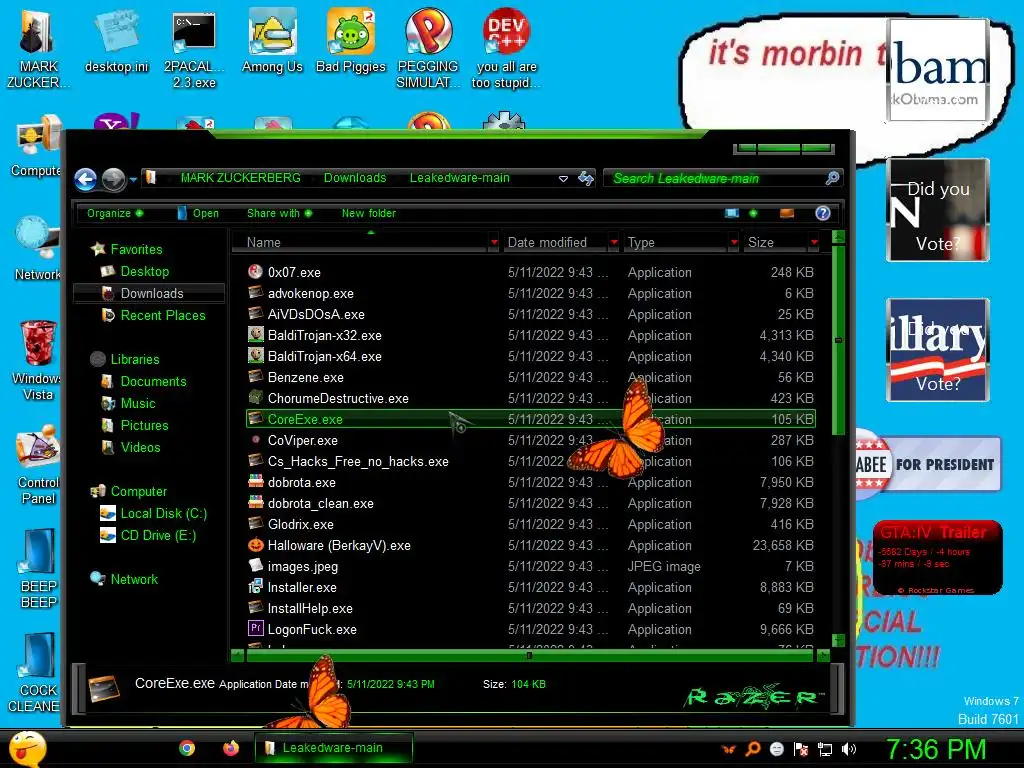Select the file named Cs_Hacks_Free_no_hacks.exe
This screenshot has width=1024, height=768.
358,461
